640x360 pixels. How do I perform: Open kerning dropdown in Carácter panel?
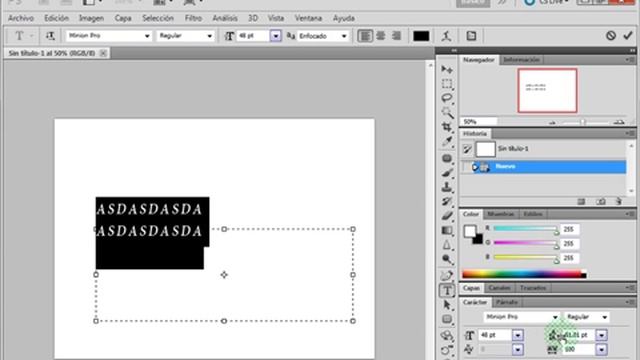pos(518,349)
